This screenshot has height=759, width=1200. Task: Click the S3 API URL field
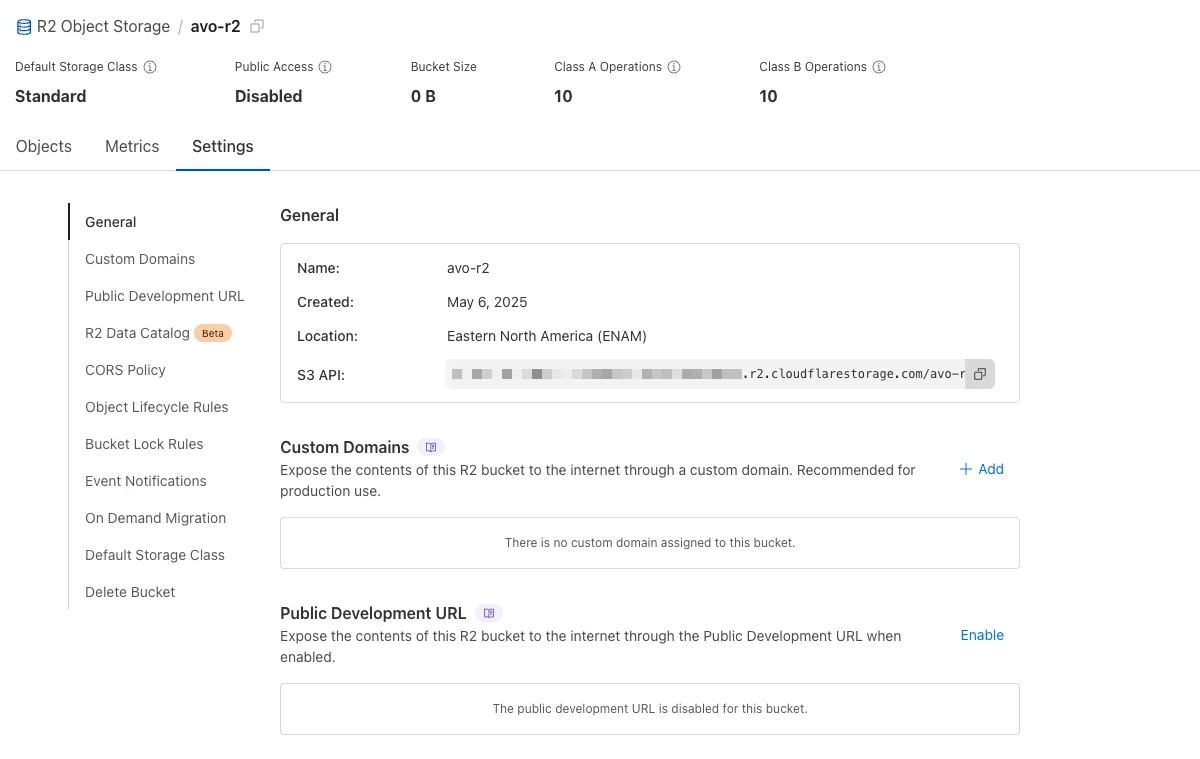pyautogui.click(x=705, y=374)
